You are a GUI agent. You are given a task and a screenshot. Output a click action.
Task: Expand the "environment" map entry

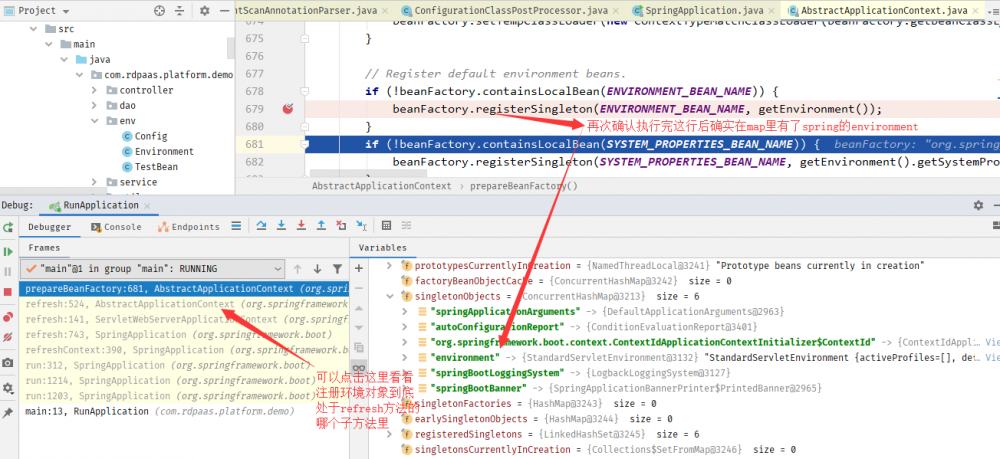pos(404,358)
